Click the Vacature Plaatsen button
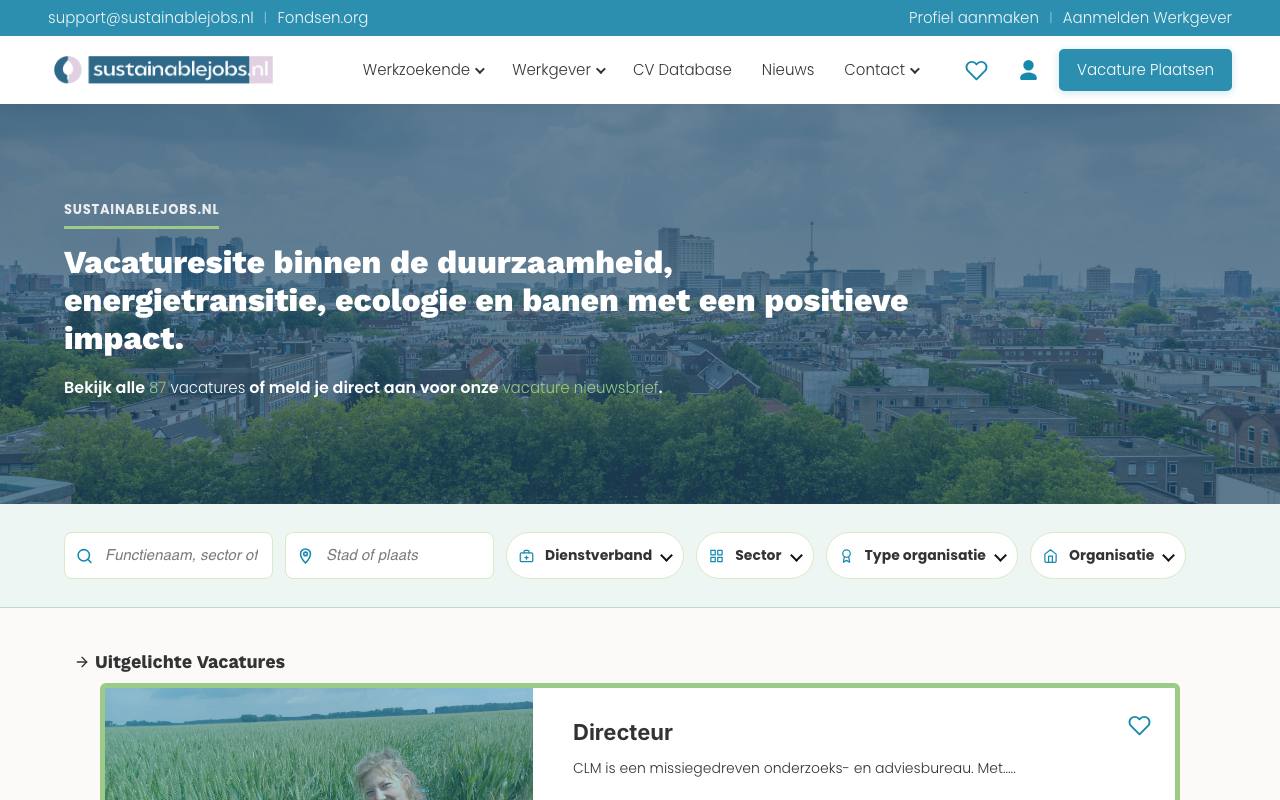Viewport: 1280px width, 800px height. 1145,70
